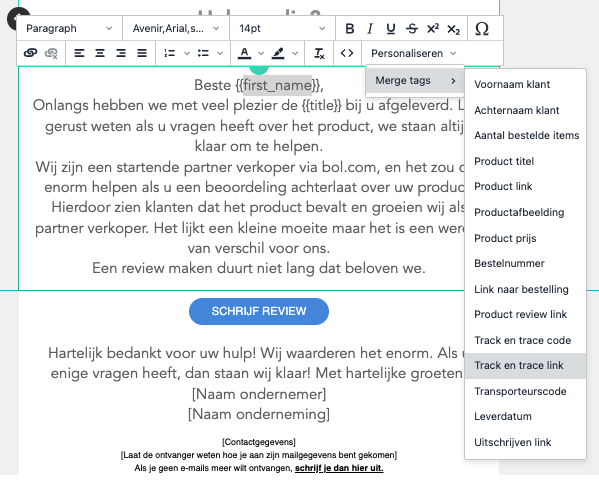Insert Achternaam klant merge tag
Image resolution: width=599 pixels, height=483 pixels.
click(x=525, y=110)
